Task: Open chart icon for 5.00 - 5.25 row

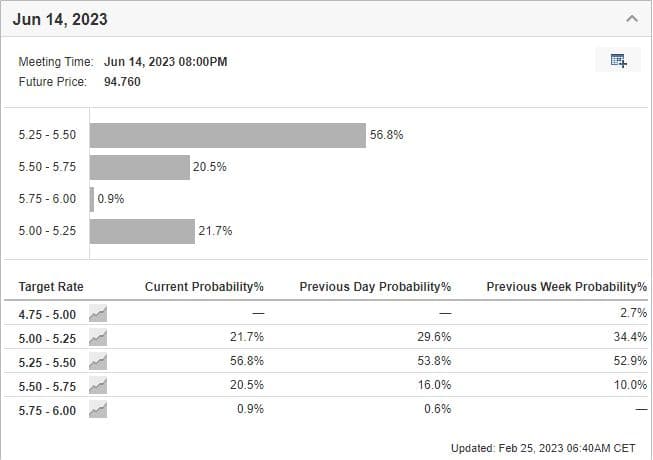Action: coord(98,337)
